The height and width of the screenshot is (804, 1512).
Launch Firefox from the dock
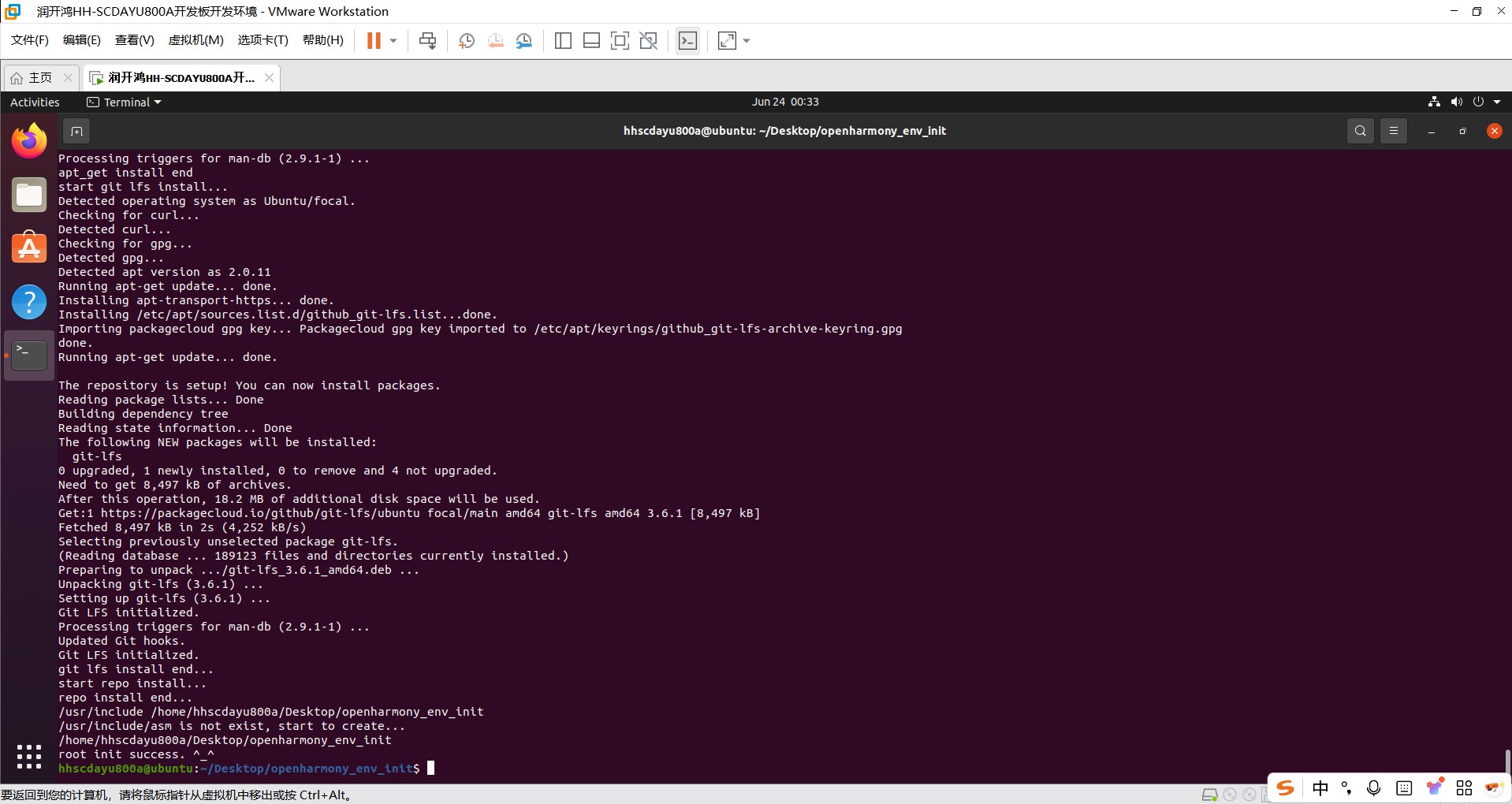(29, 141)
